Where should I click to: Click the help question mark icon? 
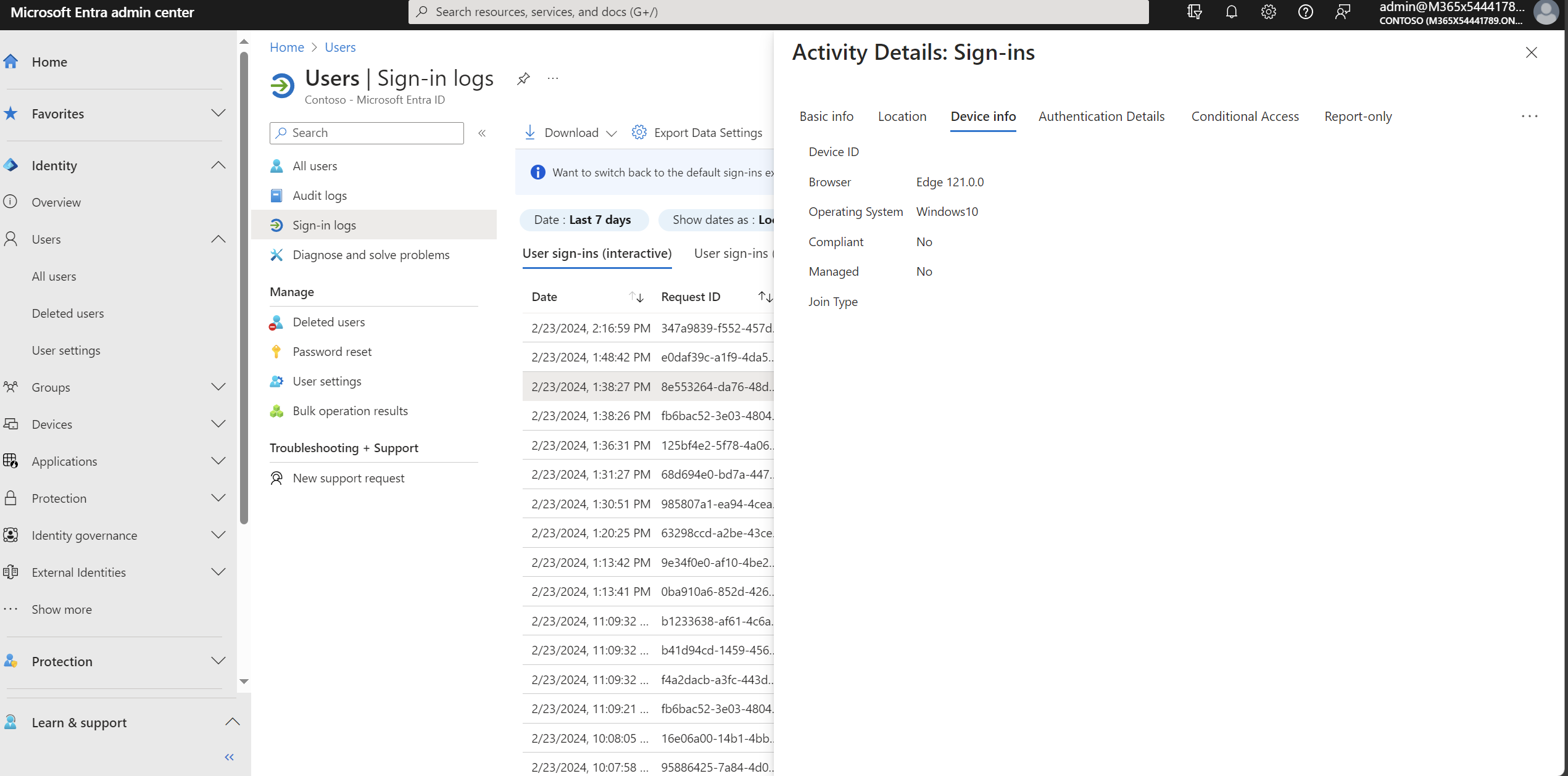coord(1305,12)
